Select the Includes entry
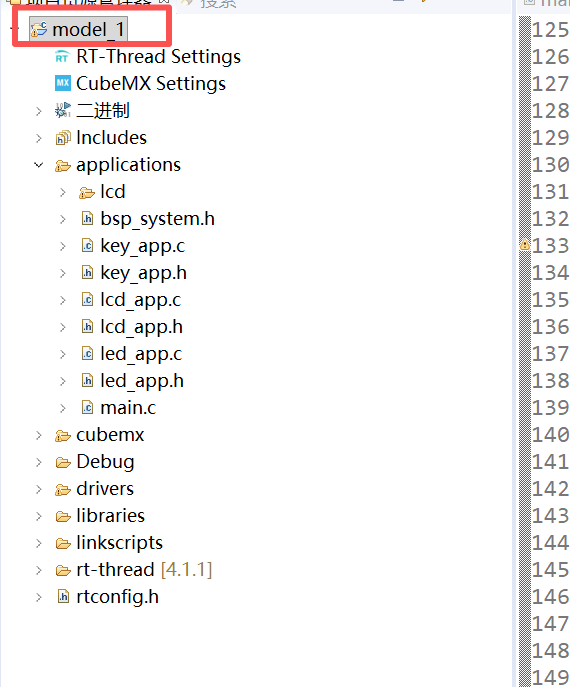This screenshot has width=570, height=687. pos(111,138)
